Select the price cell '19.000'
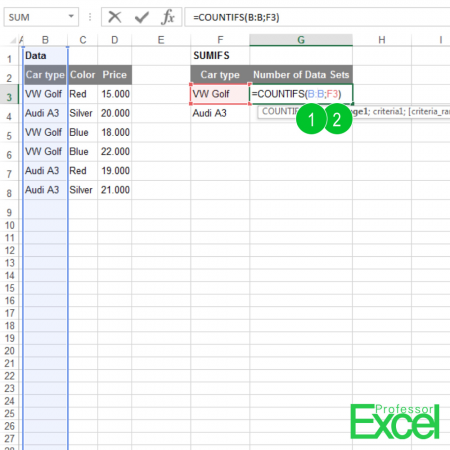The width and height of the screenshot is (450, 450). coord(115,171)
